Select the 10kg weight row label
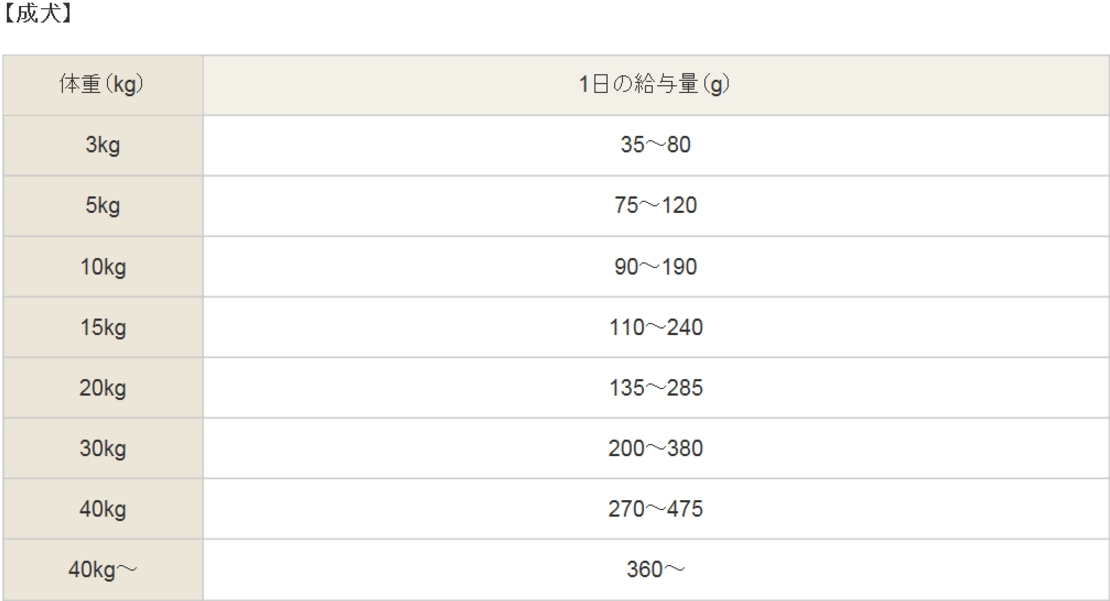Viewport: 1110px width, 601px height. pyautogui.click(x=102, y=267)
